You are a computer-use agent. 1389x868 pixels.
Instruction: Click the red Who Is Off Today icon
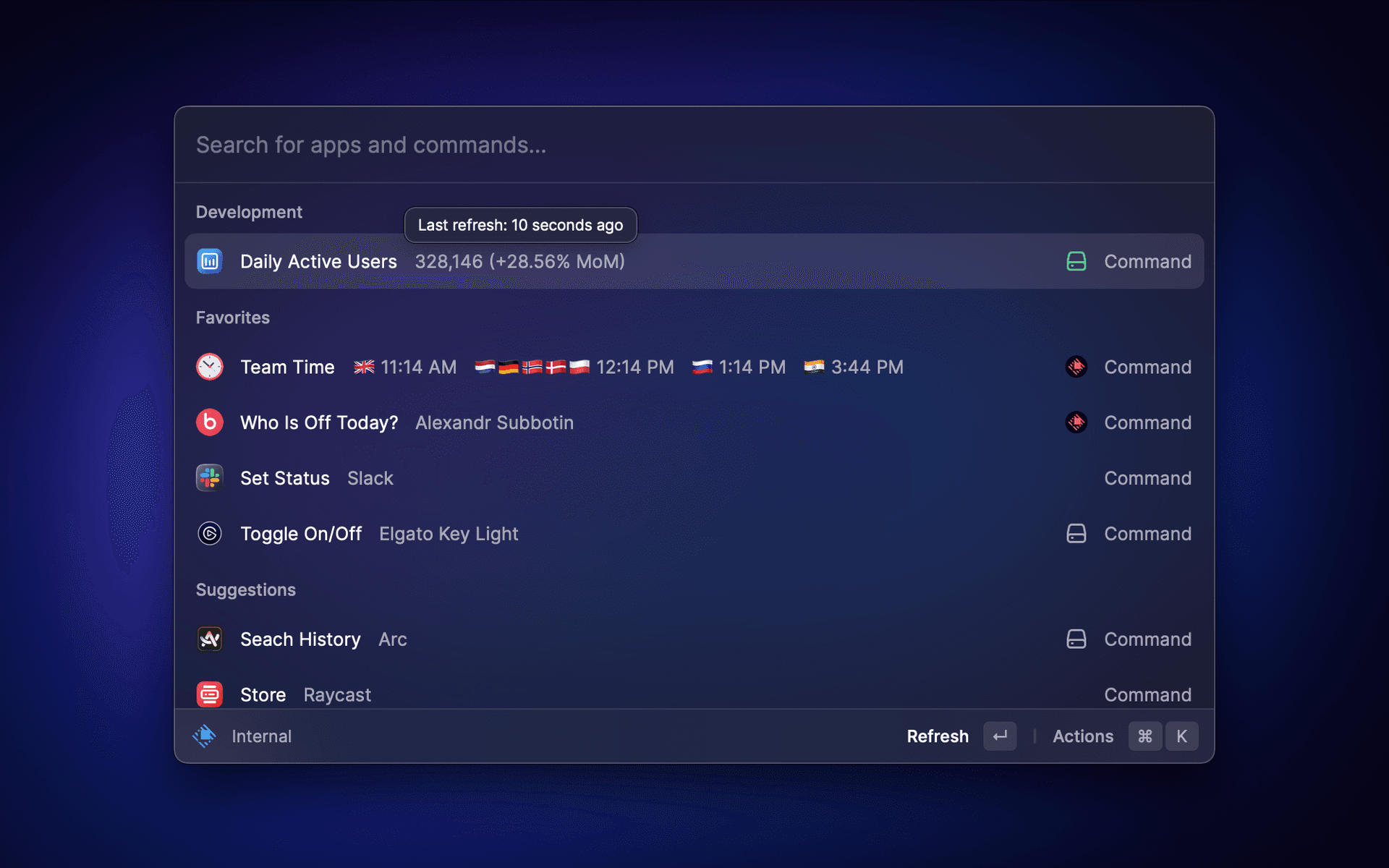click(210, 422)
